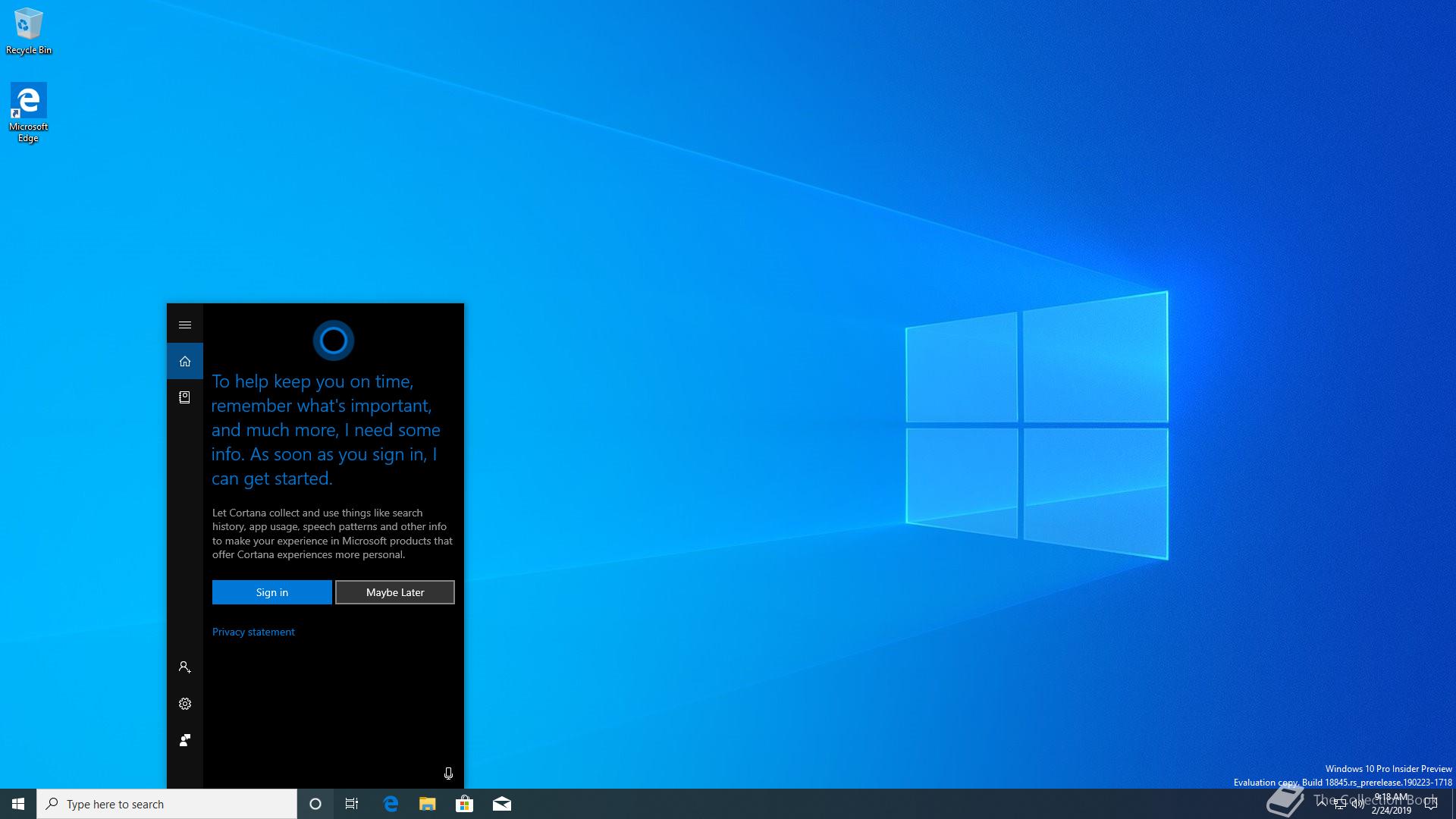The width and height of the screenshot is (1456, 819).
Task: Click the Cortana circle on taskbar
Action: pos(315,804)
